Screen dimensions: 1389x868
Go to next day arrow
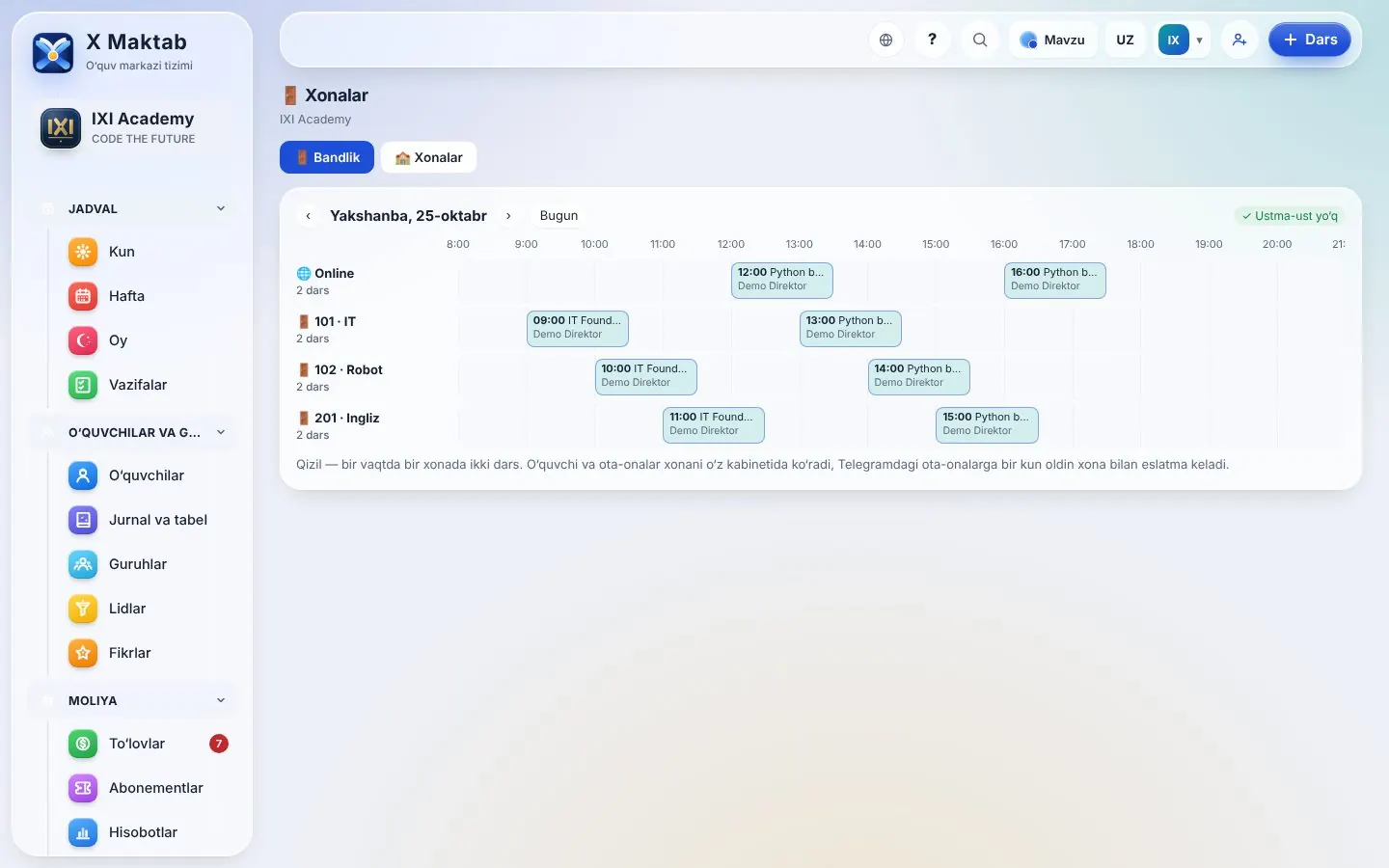[508, 216]
